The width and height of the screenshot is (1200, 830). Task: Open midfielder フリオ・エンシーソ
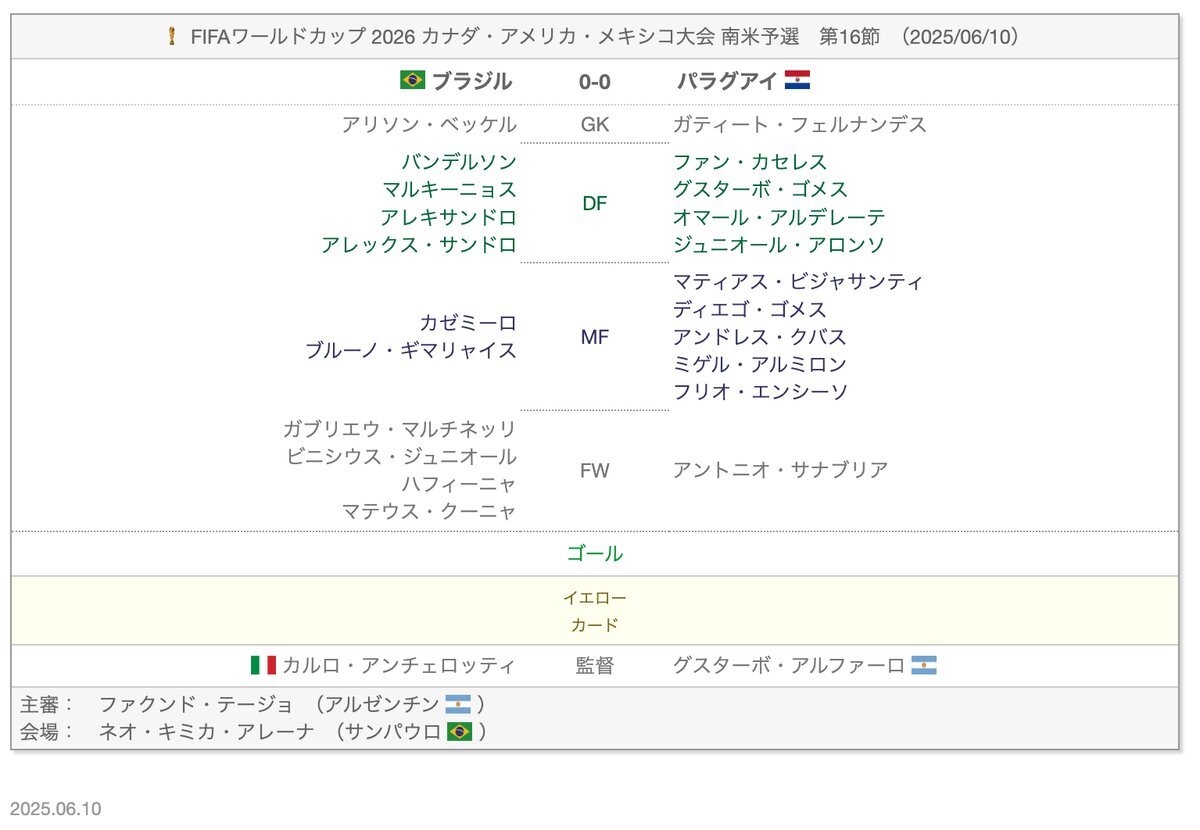pyautogui.click(x=760, y=392)
